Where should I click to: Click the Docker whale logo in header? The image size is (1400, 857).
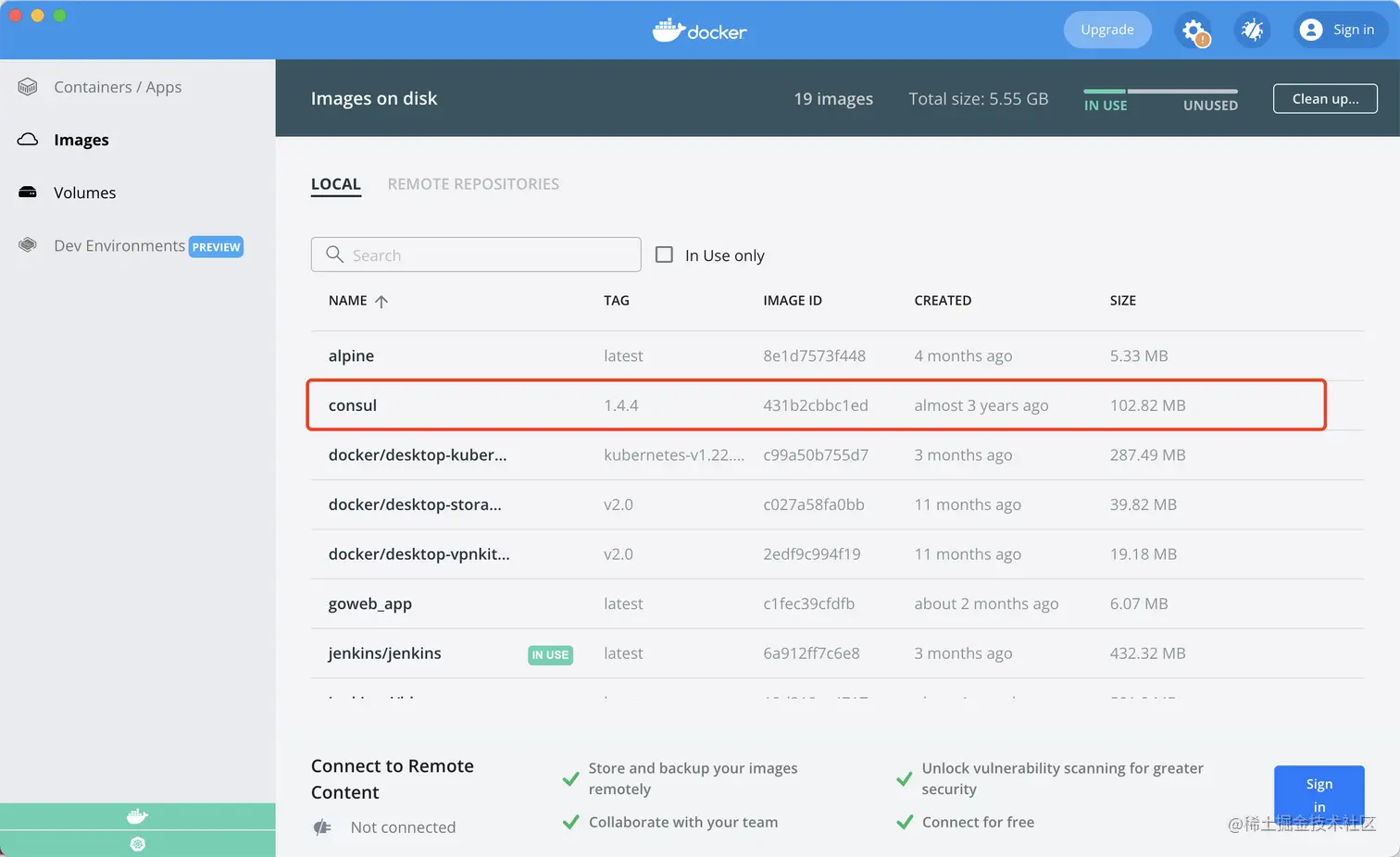[x=699, y=31]
